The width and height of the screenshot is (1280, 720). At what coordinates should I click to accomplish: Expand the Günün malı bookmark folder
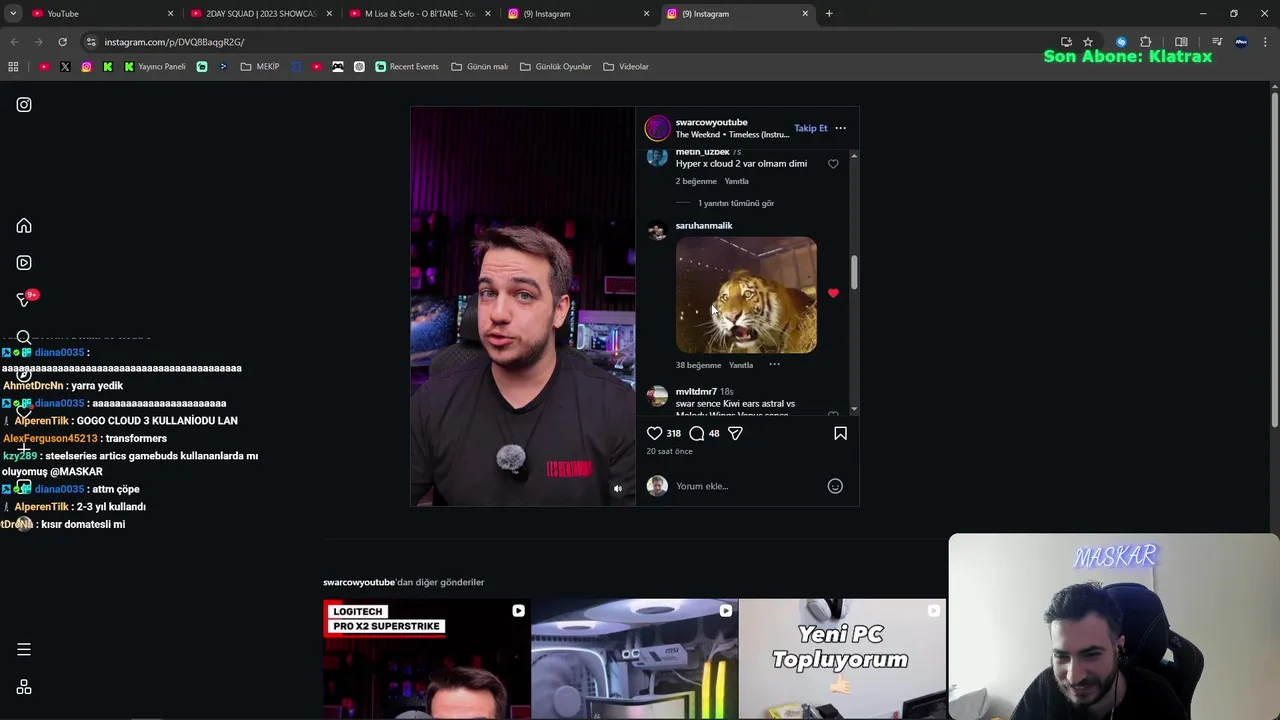[480, 67]
